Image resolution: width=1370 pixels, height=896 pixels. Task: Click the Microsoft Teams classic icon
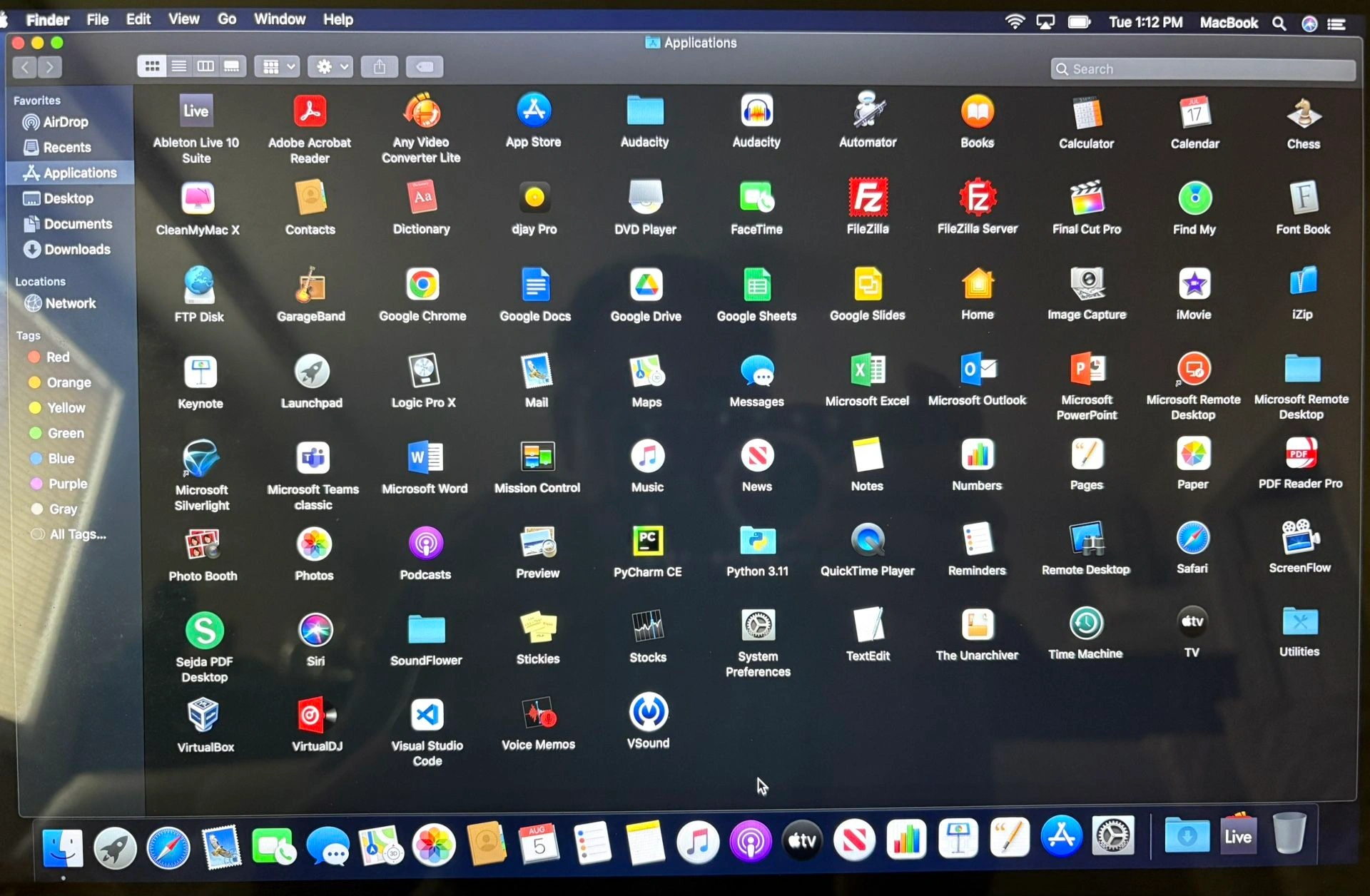pos(313,457)
